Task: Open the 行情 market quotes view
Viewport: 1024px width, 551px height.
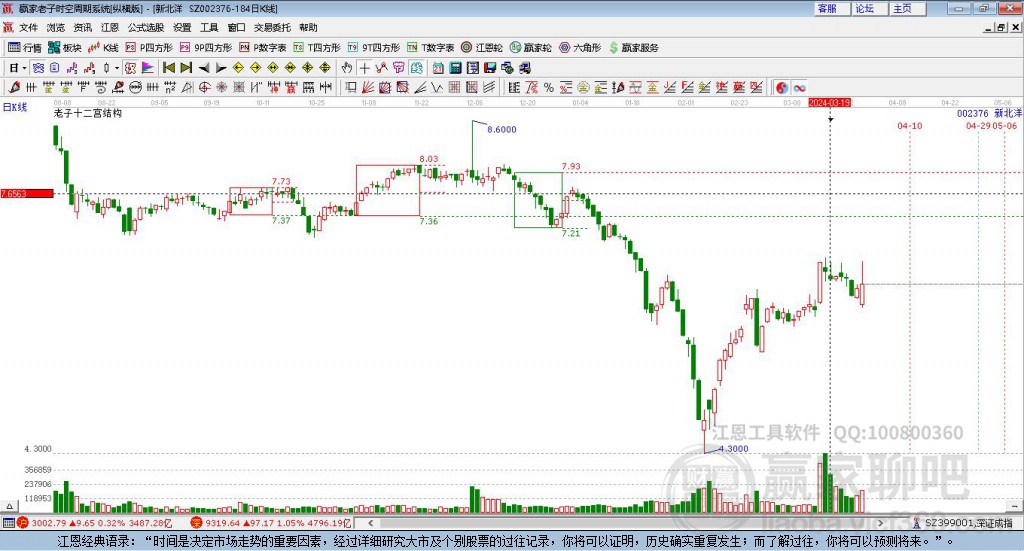Action: [x=24, y=48]
